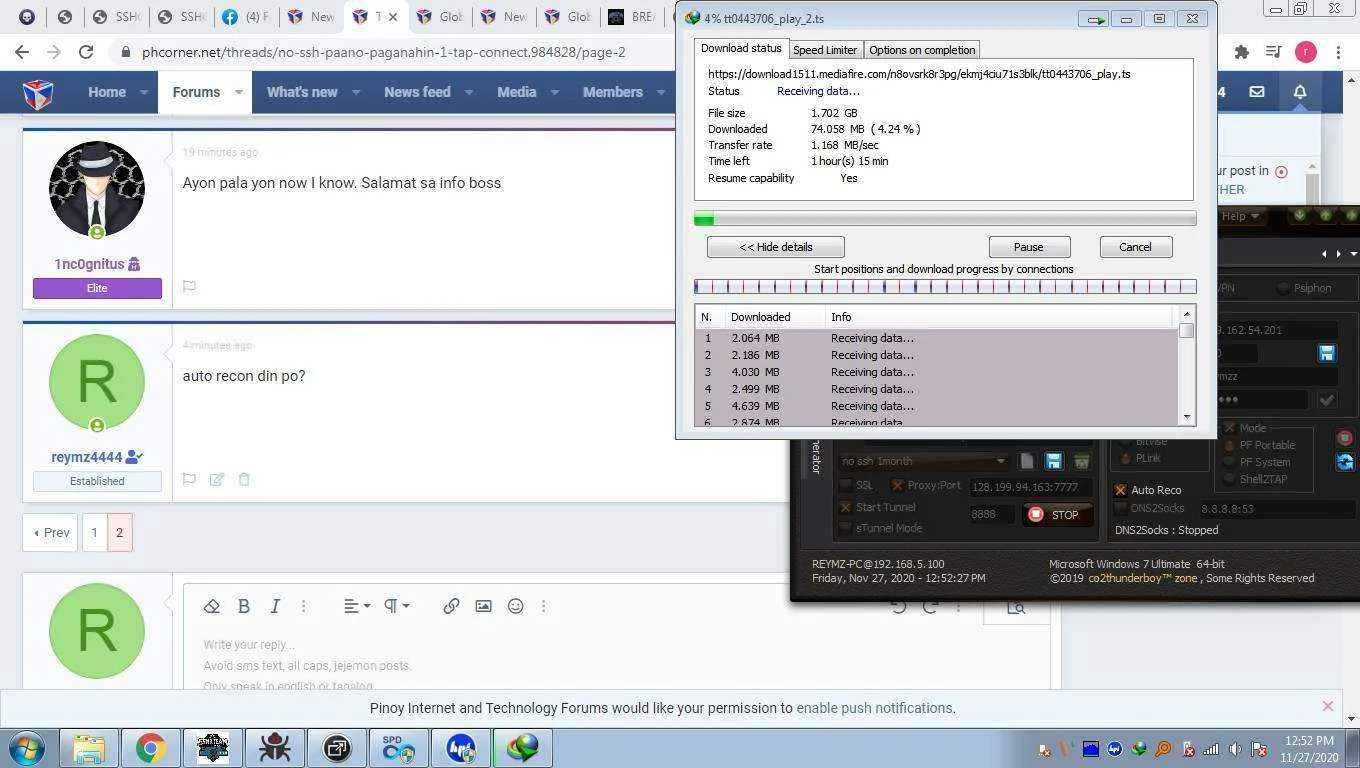The image size is (1360, 768).
Task: Select the Shell2TAP radio option
Action: tap(1231, 479)
